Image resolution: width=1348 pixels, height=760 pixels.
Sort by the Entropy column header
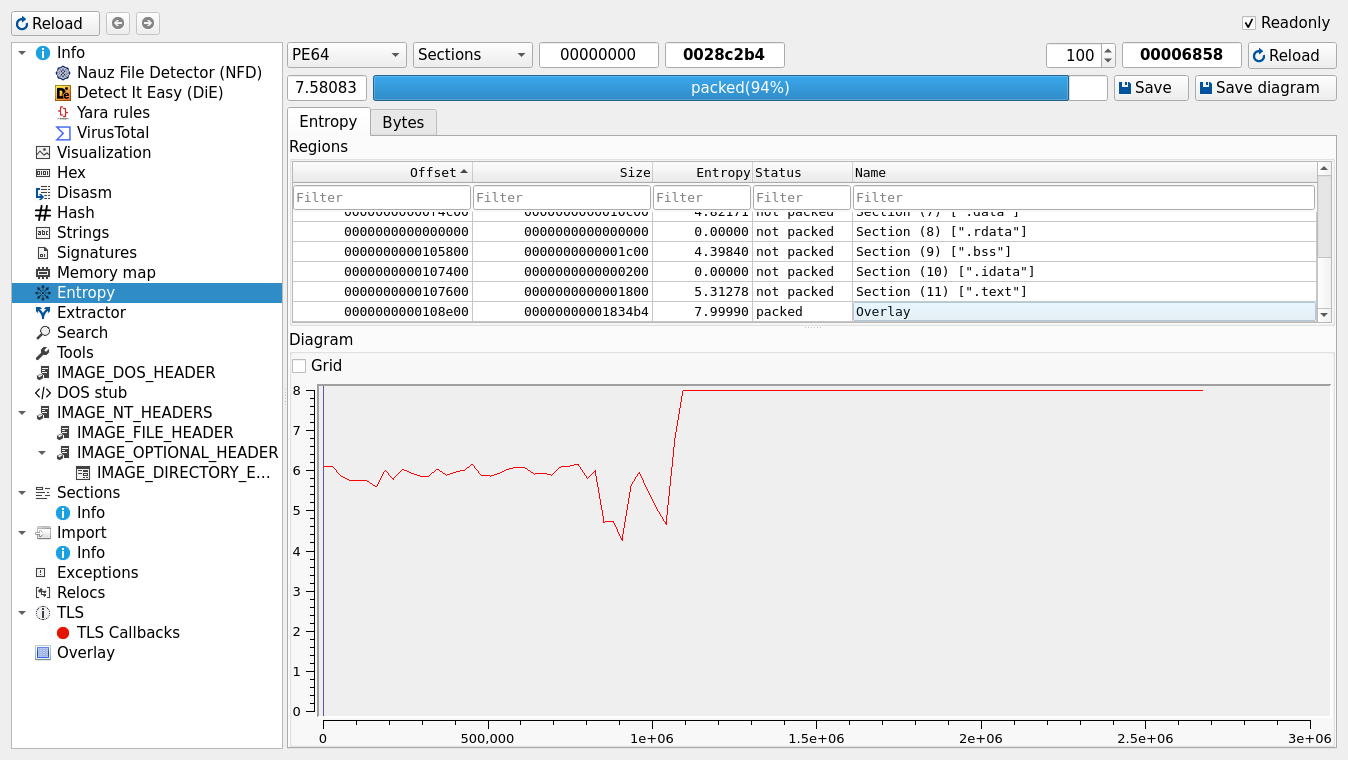[x=702, y=172]
